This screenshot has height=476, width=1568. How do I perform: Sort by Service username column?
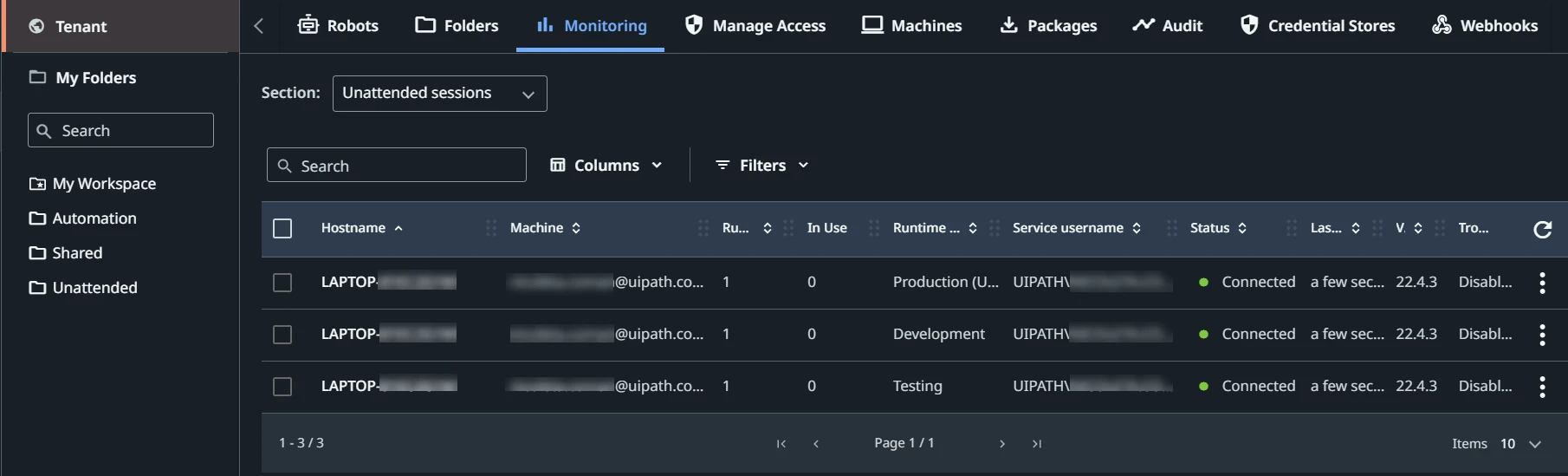(x=1077, y=228)
